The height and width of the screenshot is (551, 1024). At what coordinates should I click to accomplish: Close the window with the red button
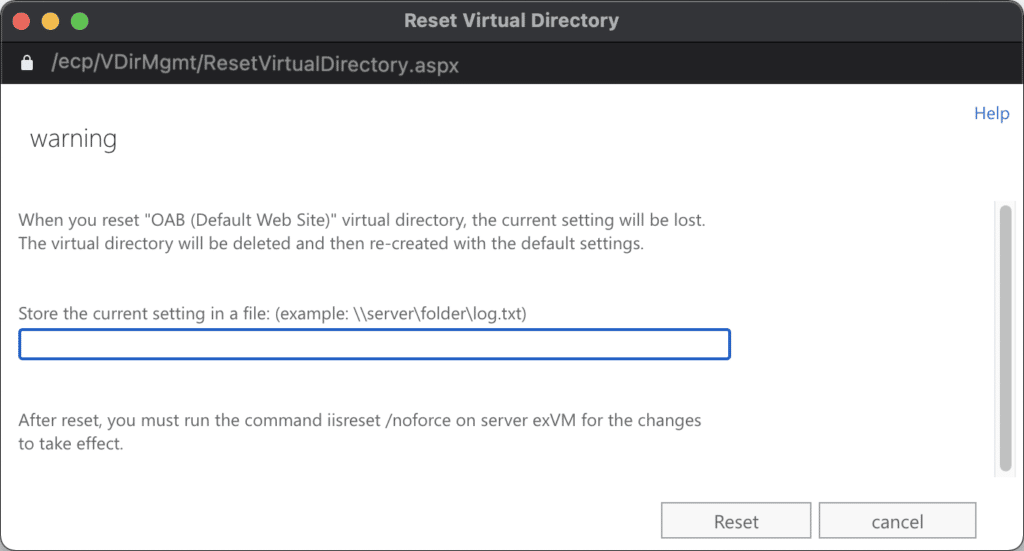click(22, 21)
